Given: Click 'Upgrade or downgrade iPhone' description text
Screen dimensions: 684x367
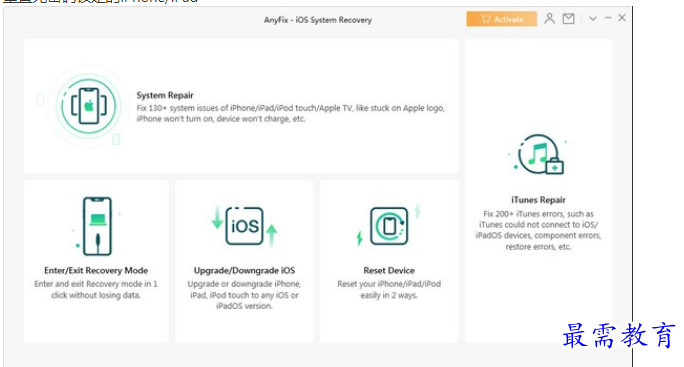Looking at the screenshot, I should point(244,295).
